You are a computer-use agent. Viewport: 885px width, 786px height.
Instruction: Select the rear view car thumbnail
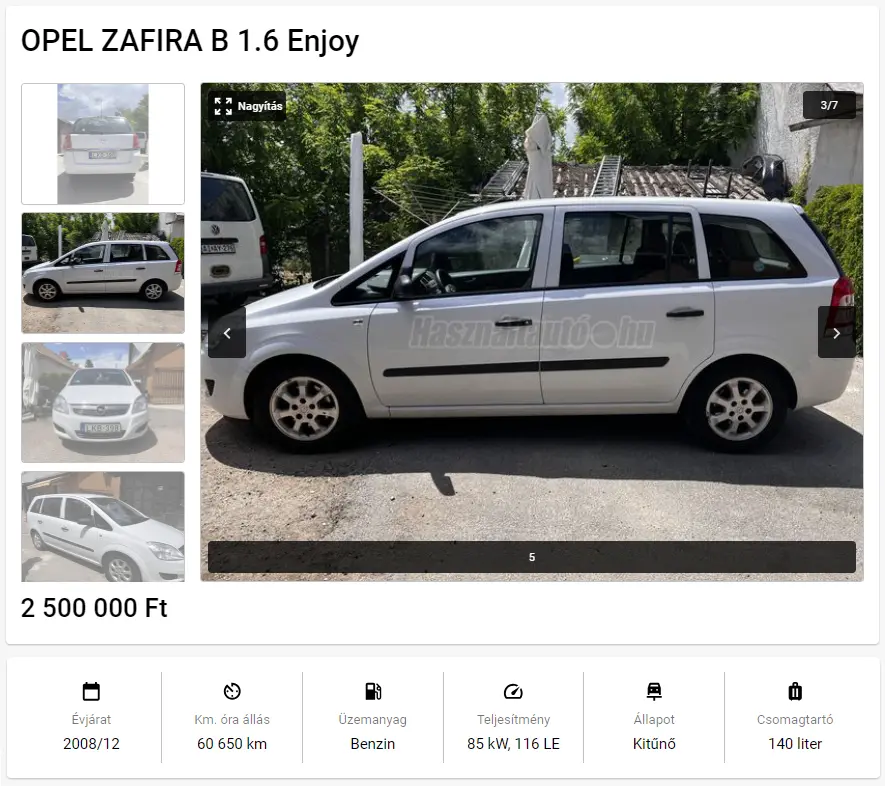(x=103, y=144)
